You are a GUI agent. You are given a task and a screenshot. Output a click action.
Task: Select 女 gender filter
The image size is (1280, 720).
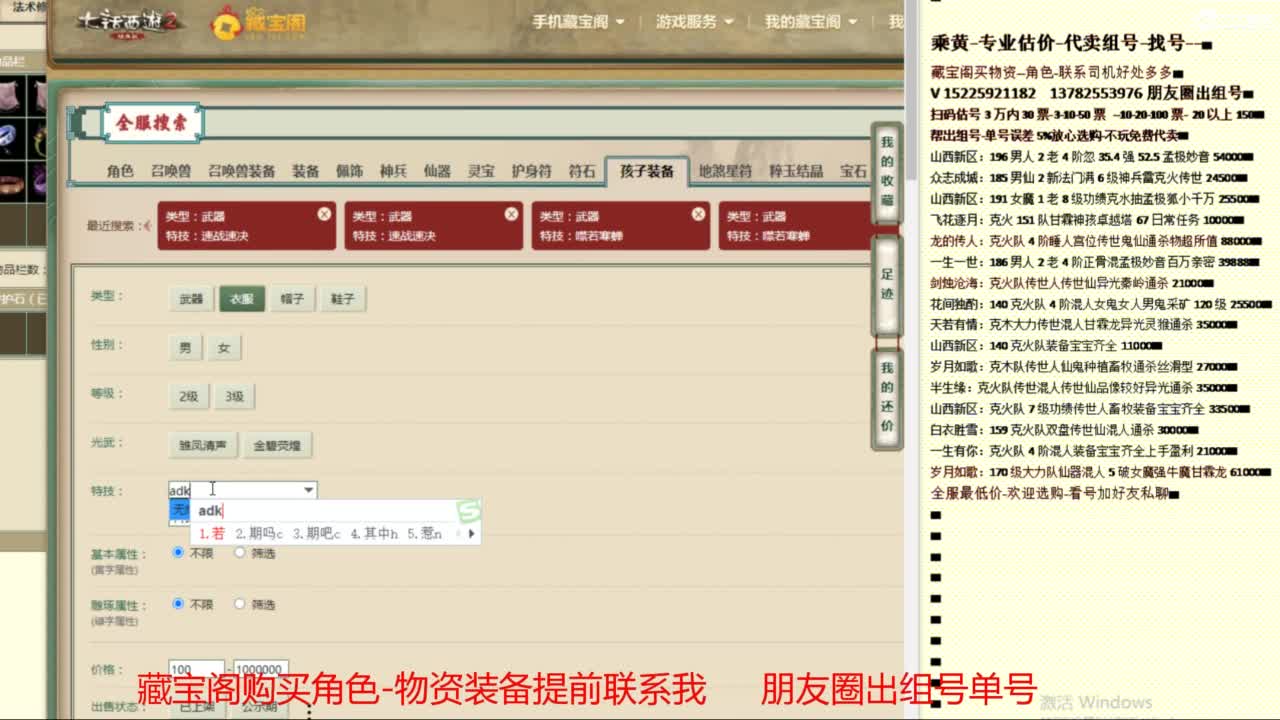coord(224,348)
